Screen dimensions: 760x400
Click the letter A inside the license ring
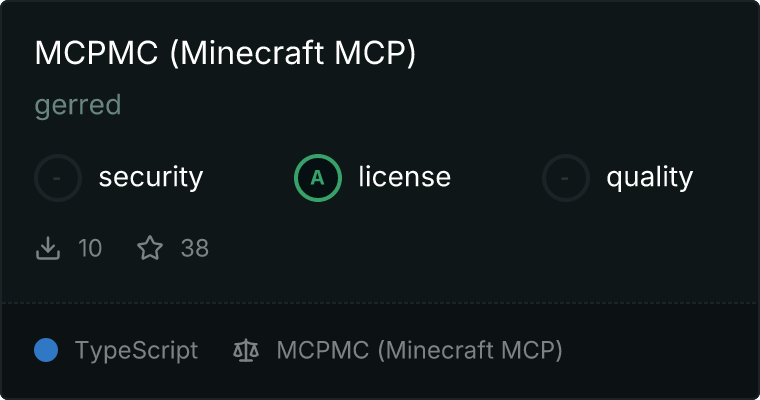[x=317, y=178]
